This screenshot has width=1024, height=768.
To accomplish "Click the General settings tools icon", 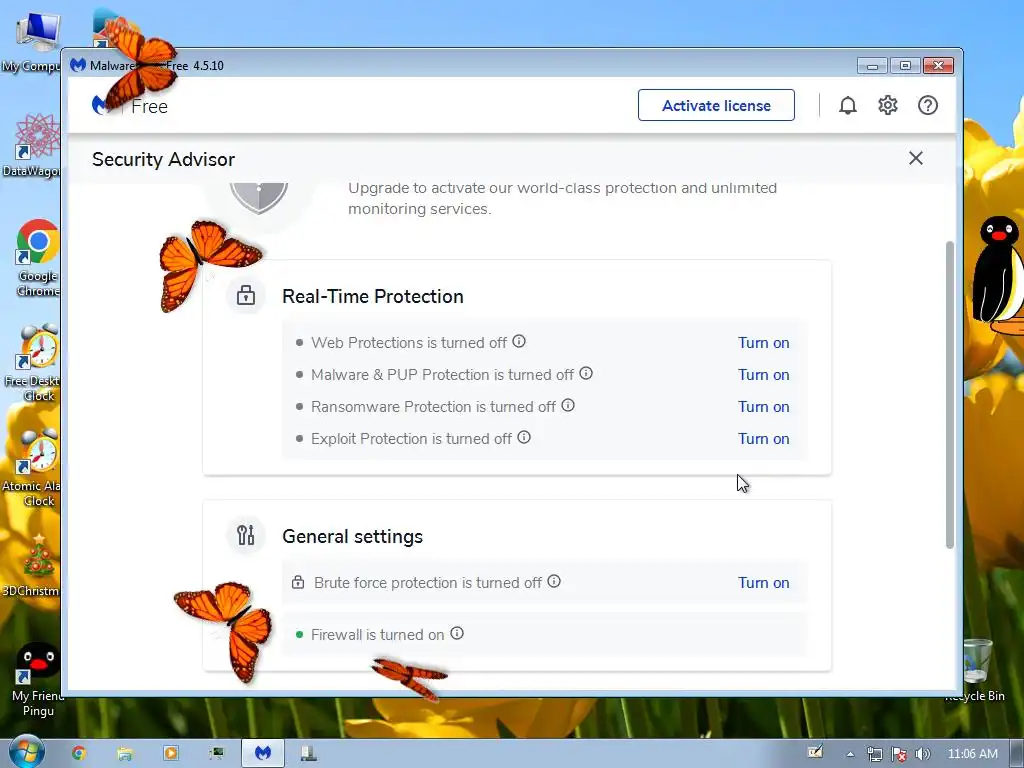I will [246, 535].
